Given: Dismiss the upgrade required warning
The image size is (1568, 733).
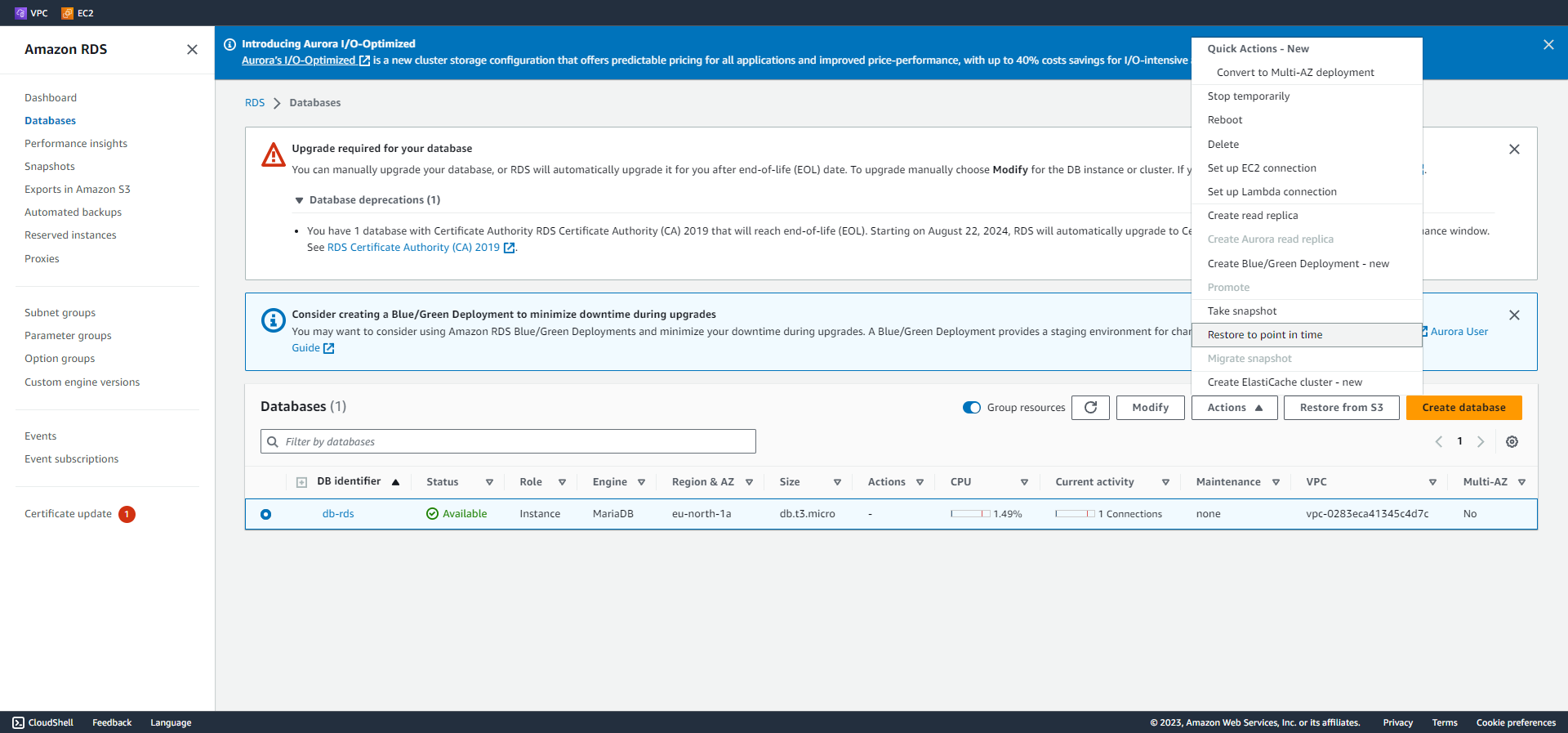Looking at the screenshot, I should (1514, 150).
